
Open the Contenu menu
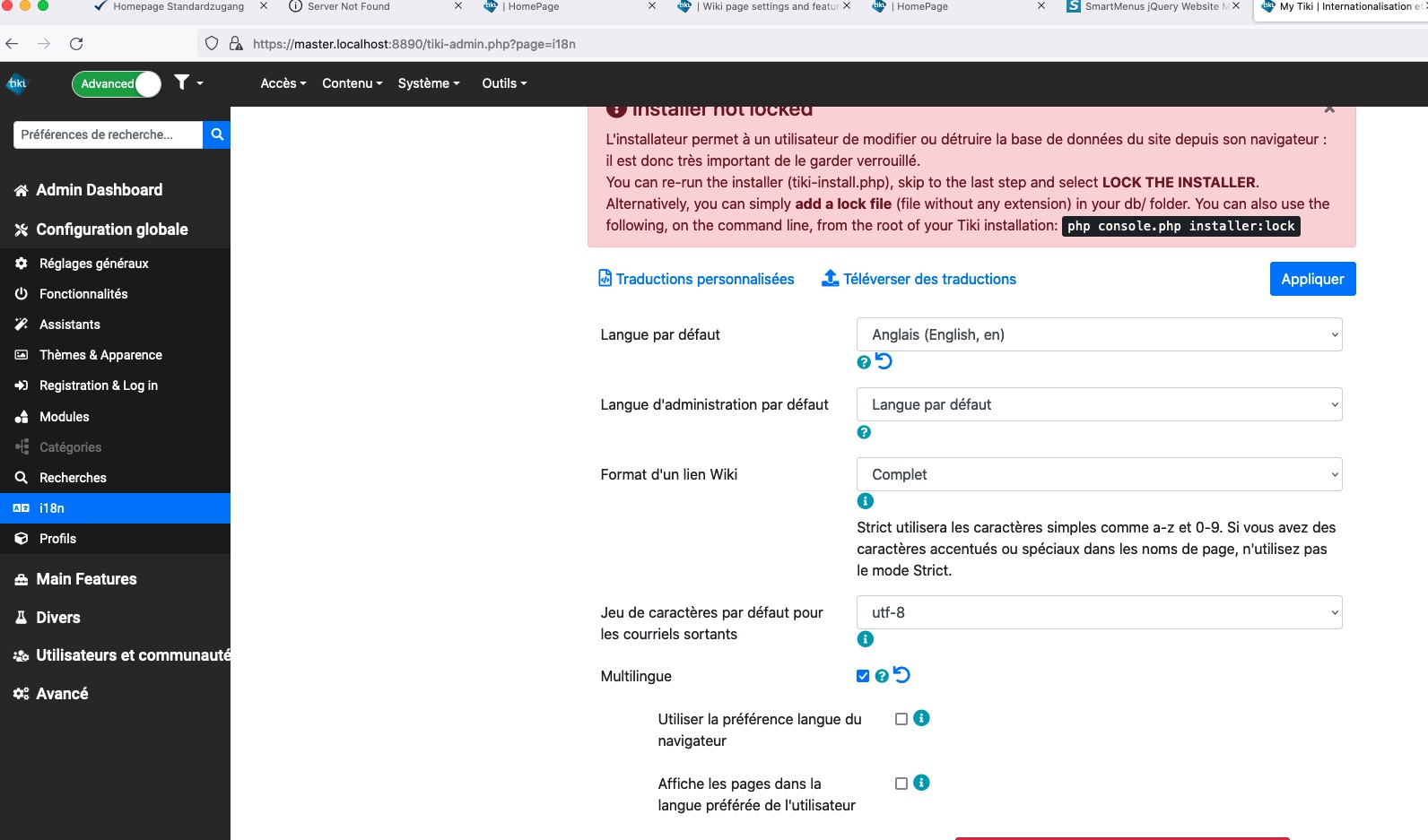click(353, 83)
